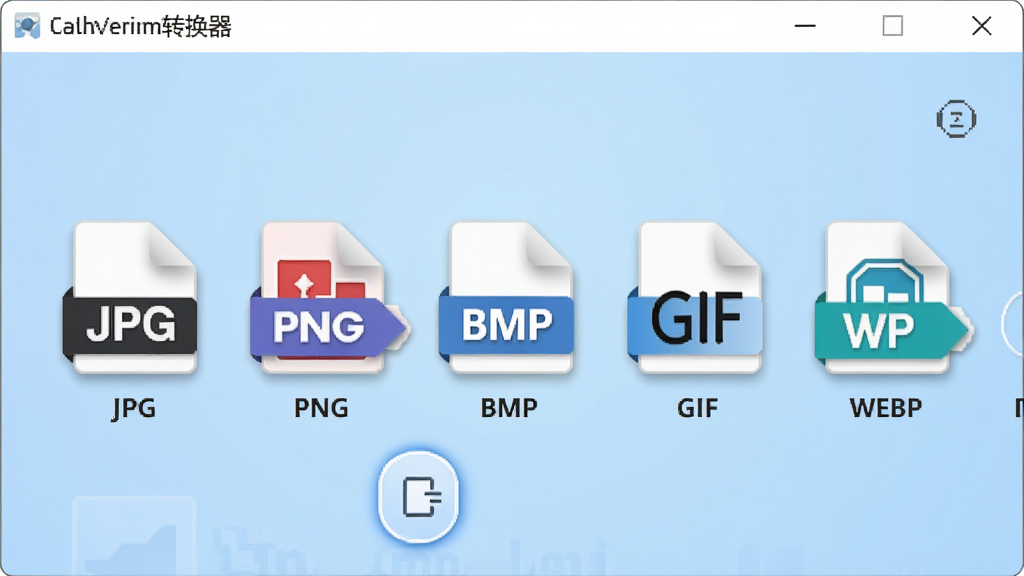Screen dimensions: 1024x576
Task: Close the converter window
Action: (x=982, y=26)
